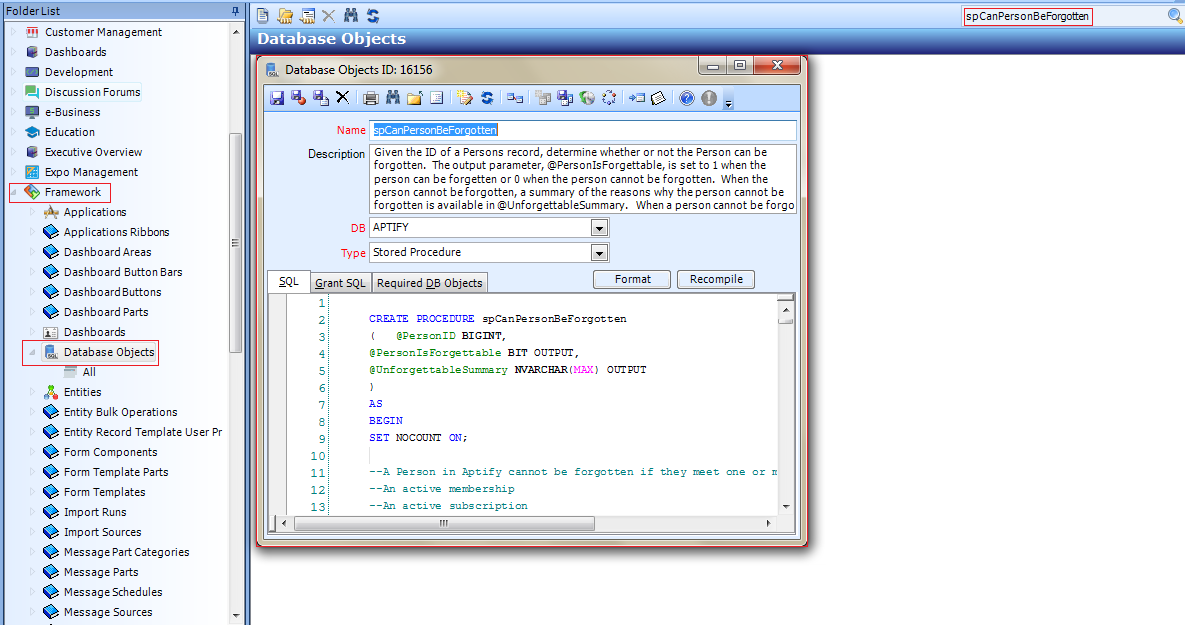This screenshot has width=1185, height=625.
Task: Click the blue refresh arrows icon in the record toolbar
Action: 487,97
